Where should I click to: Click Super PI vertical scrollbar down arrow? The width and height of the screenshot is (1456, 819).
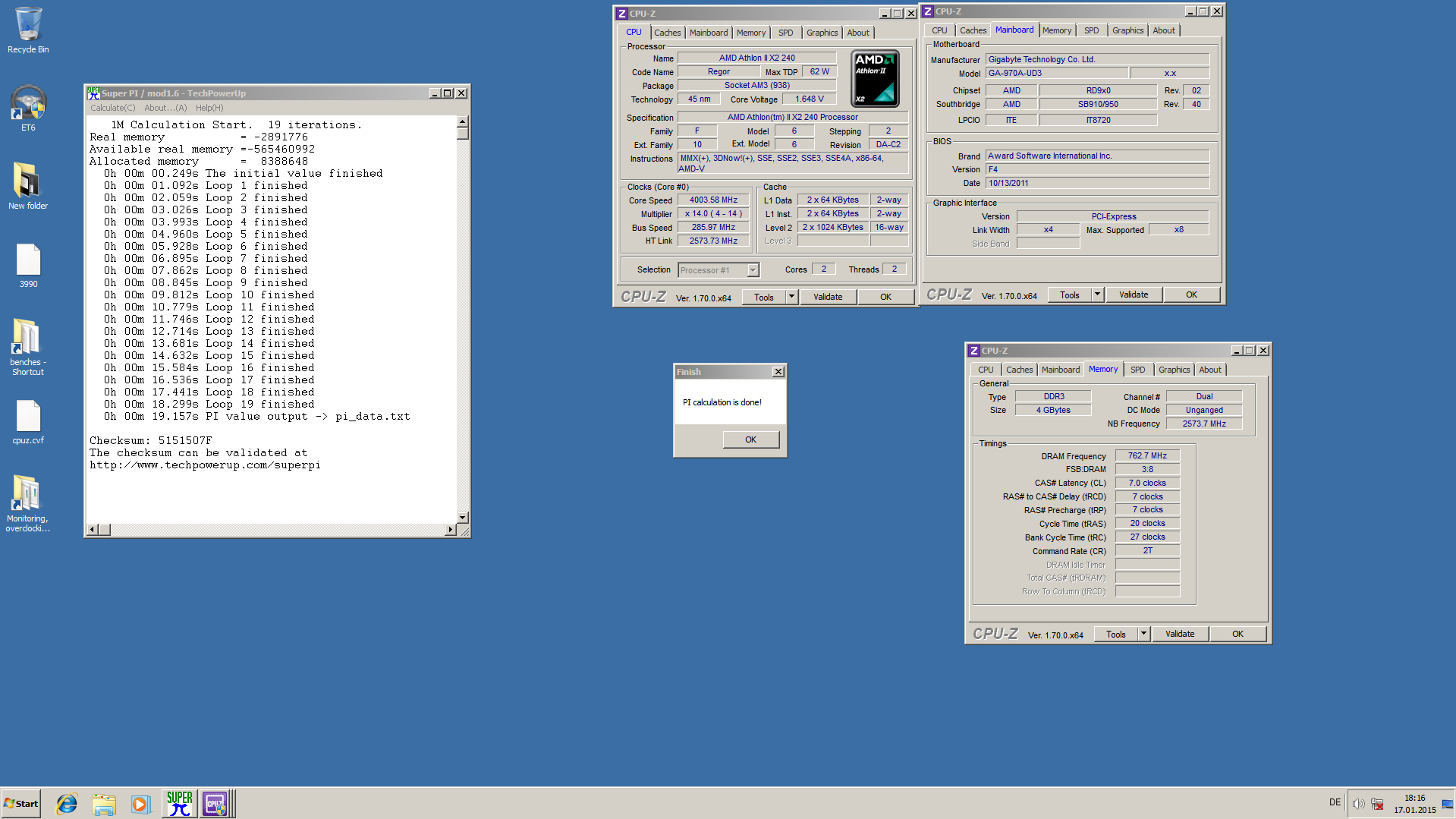coord(463,518)
